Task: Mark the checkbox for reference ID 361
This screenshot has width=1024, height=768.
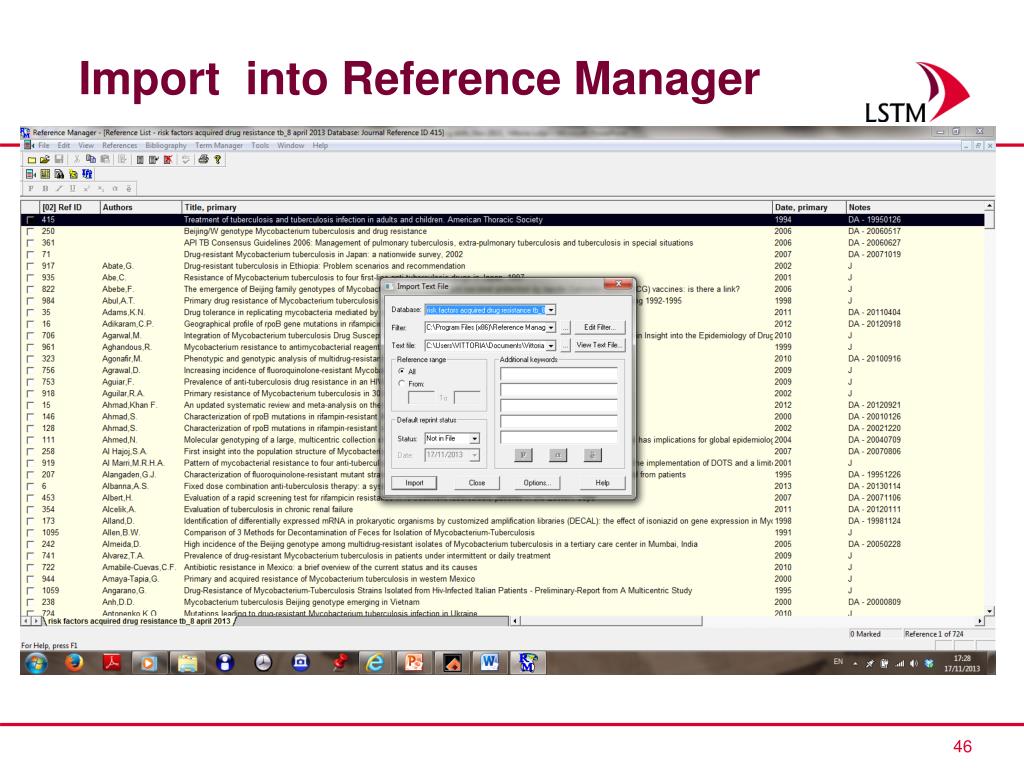Action: (30, 243)
